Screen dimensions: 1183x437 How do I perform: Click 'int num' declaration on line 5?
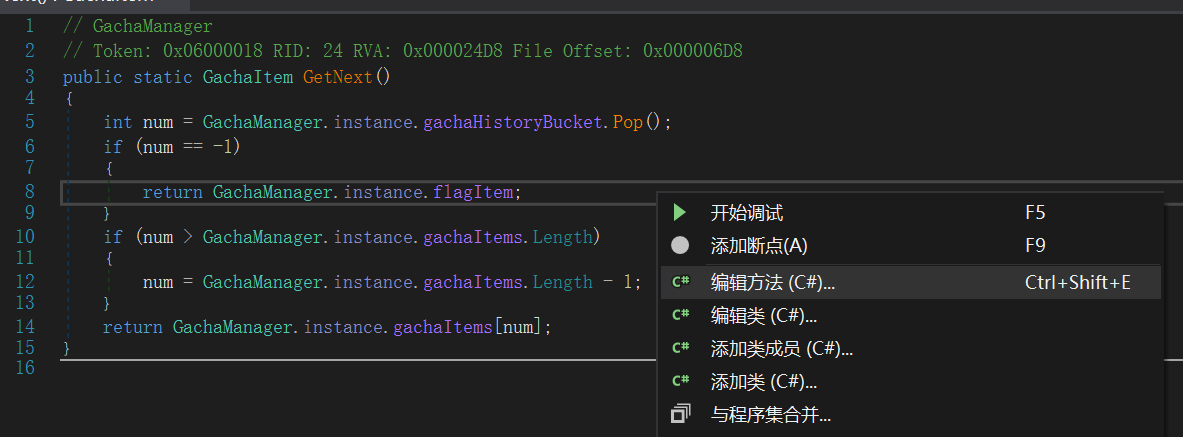click(x=138, y=122)
